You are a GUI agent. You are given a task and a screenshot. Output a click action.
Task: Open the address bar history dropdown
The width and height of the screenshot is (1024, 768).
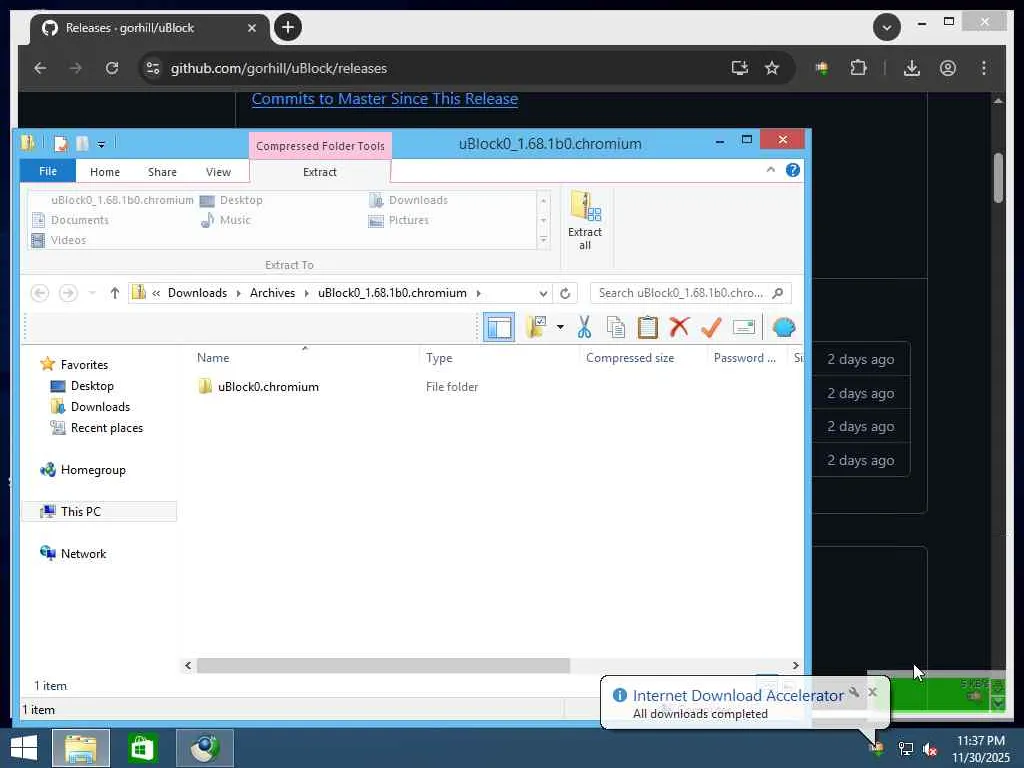(x=543, y=293)
